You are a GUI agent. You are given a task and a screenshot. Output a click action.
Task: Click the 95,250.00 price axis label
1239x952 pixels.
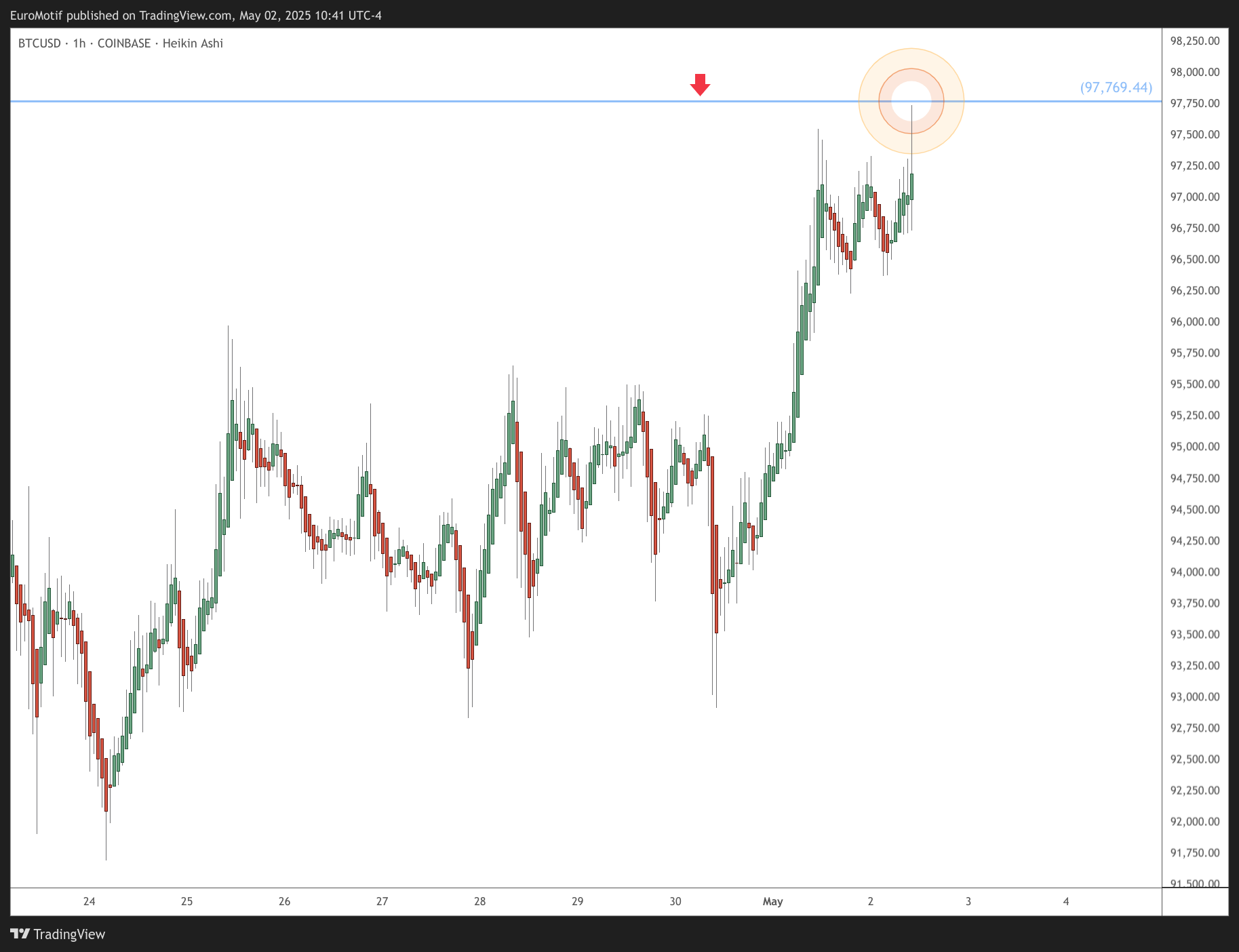pos(1195,415)
